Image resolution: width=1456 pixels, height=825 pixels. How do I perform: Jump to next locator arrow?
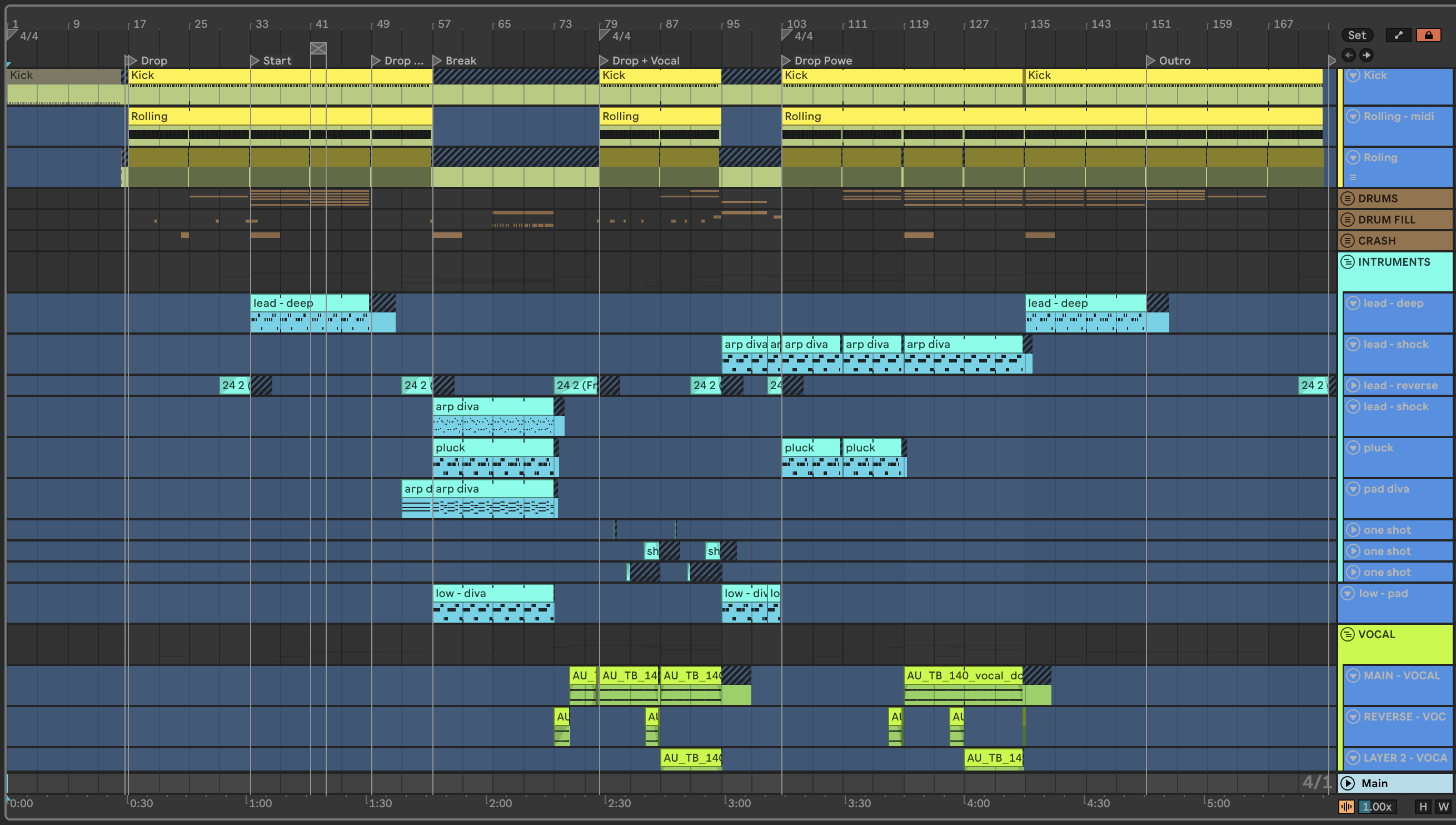pos(1367,55)
